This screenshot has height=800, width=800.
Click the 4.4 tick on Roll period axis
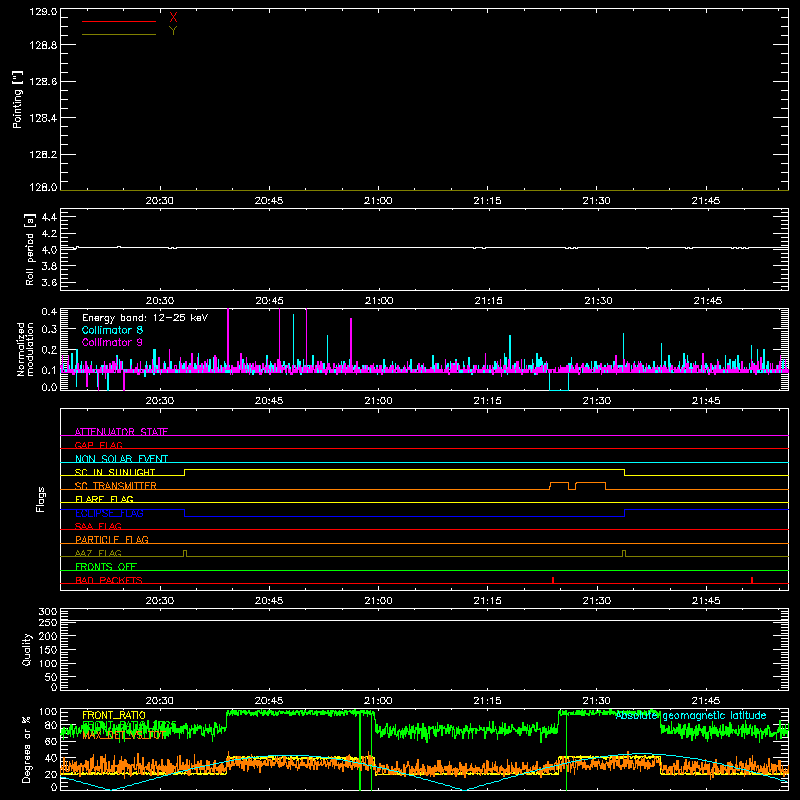49,217
